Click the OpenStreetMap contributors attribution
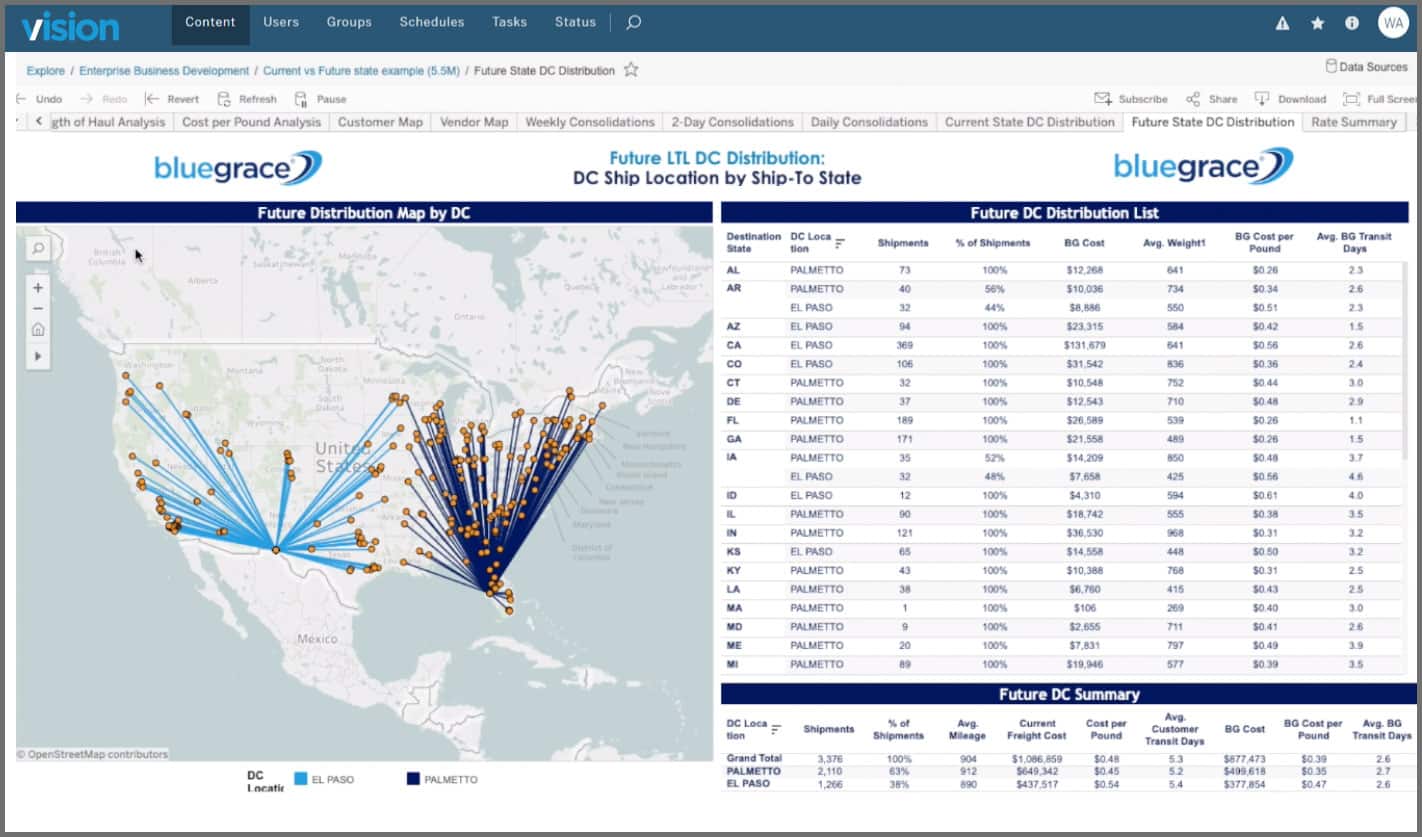This screenshot has width=1422, height=837. (92, 754)
